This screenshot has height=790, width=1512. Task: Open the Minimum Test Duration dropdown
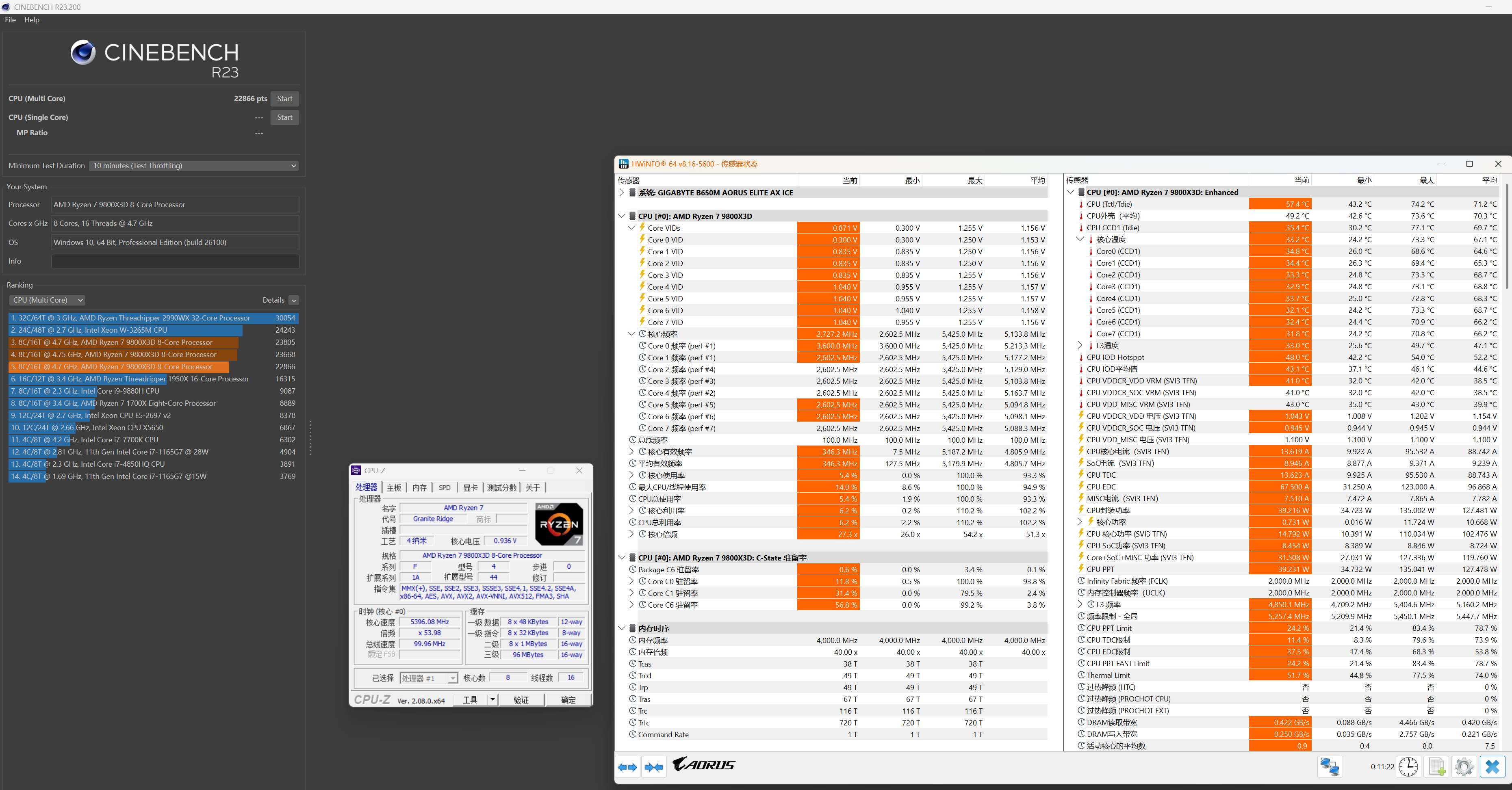[194, 165]
